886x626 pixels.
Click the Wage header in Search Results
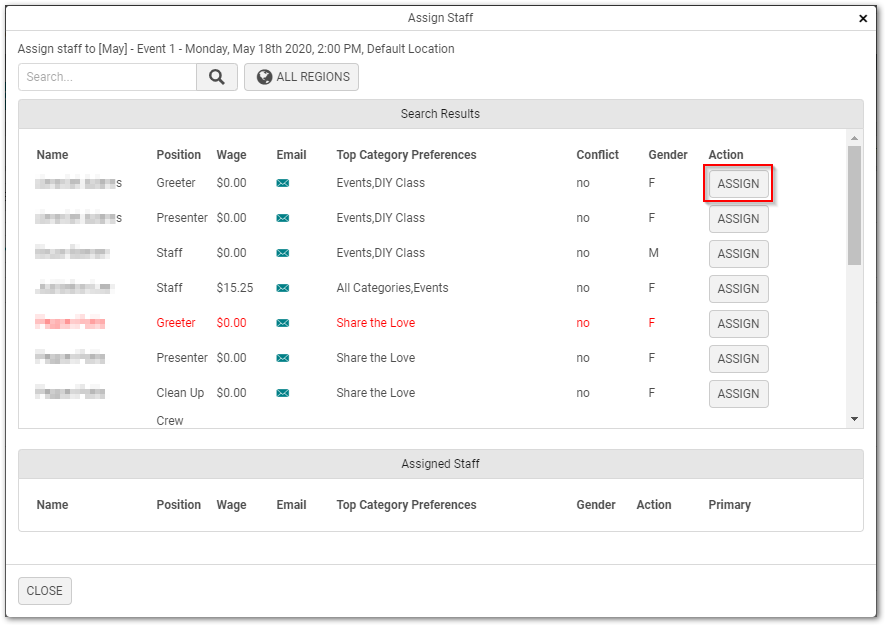[x=231, y=155]
